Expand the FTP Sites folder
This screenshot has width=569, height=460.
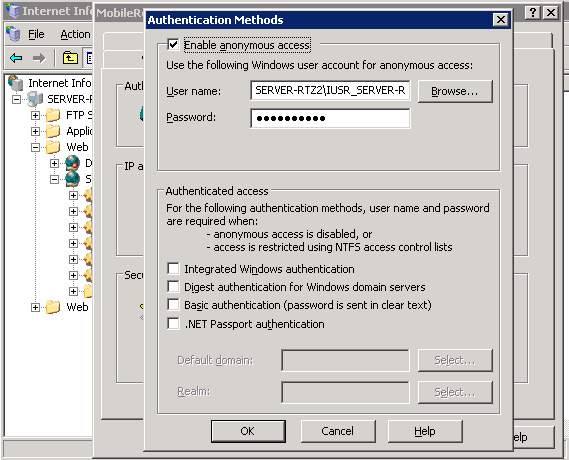point(35,115)
